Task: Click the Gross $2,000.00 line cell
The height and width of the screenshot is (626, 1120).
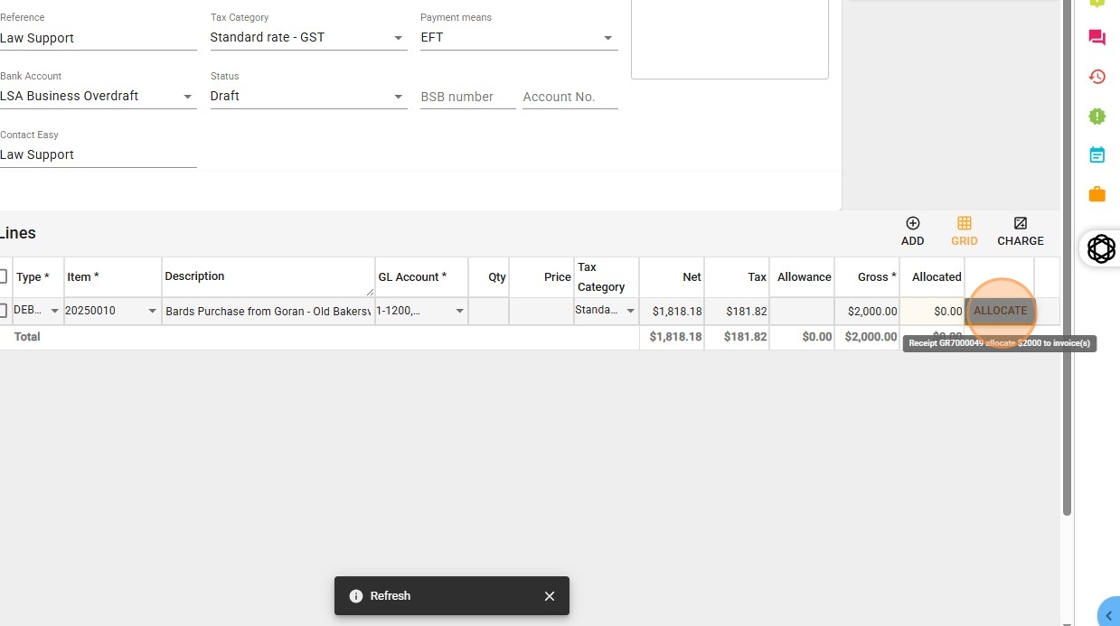Action: coord(867,311)
